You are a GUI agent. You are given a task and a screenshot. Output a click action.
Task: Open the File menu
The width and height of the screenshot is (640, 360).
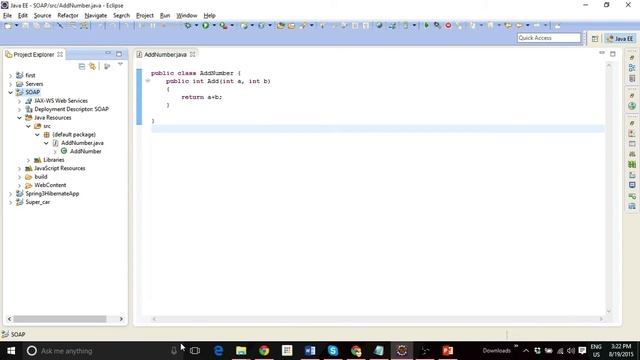7,16
